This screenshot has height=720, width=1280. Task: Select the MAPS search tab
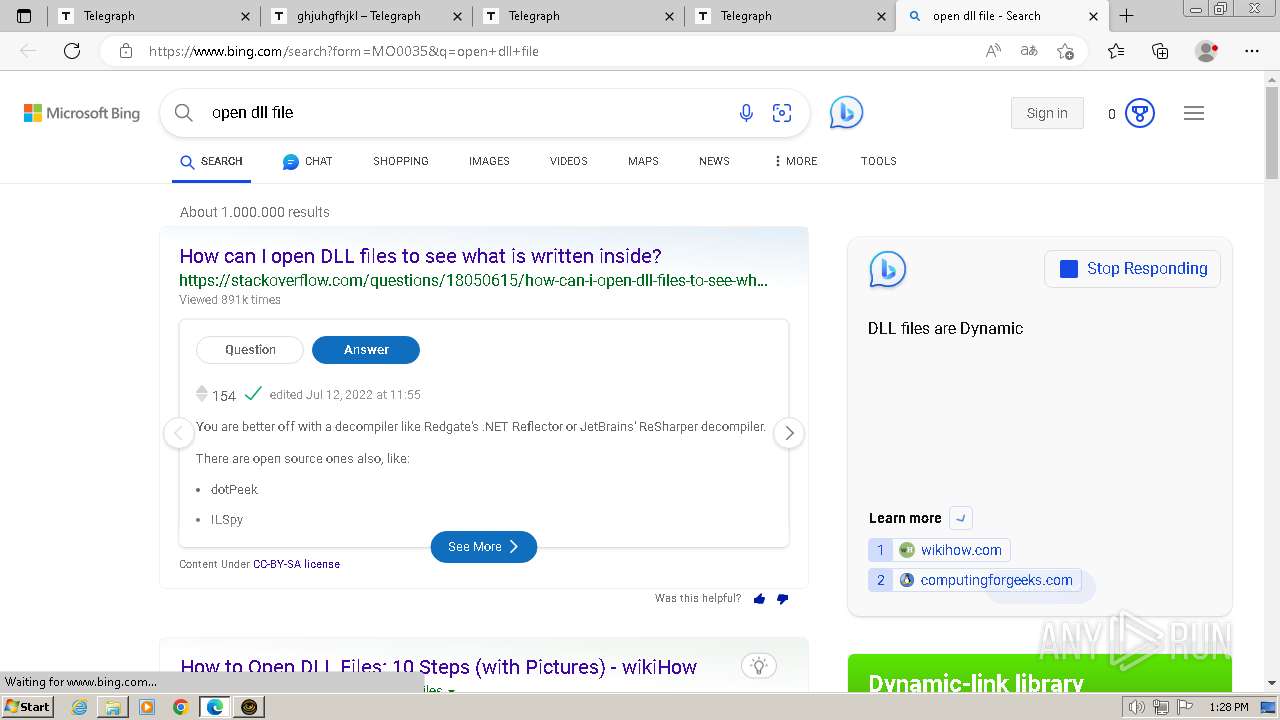point(643,161)
